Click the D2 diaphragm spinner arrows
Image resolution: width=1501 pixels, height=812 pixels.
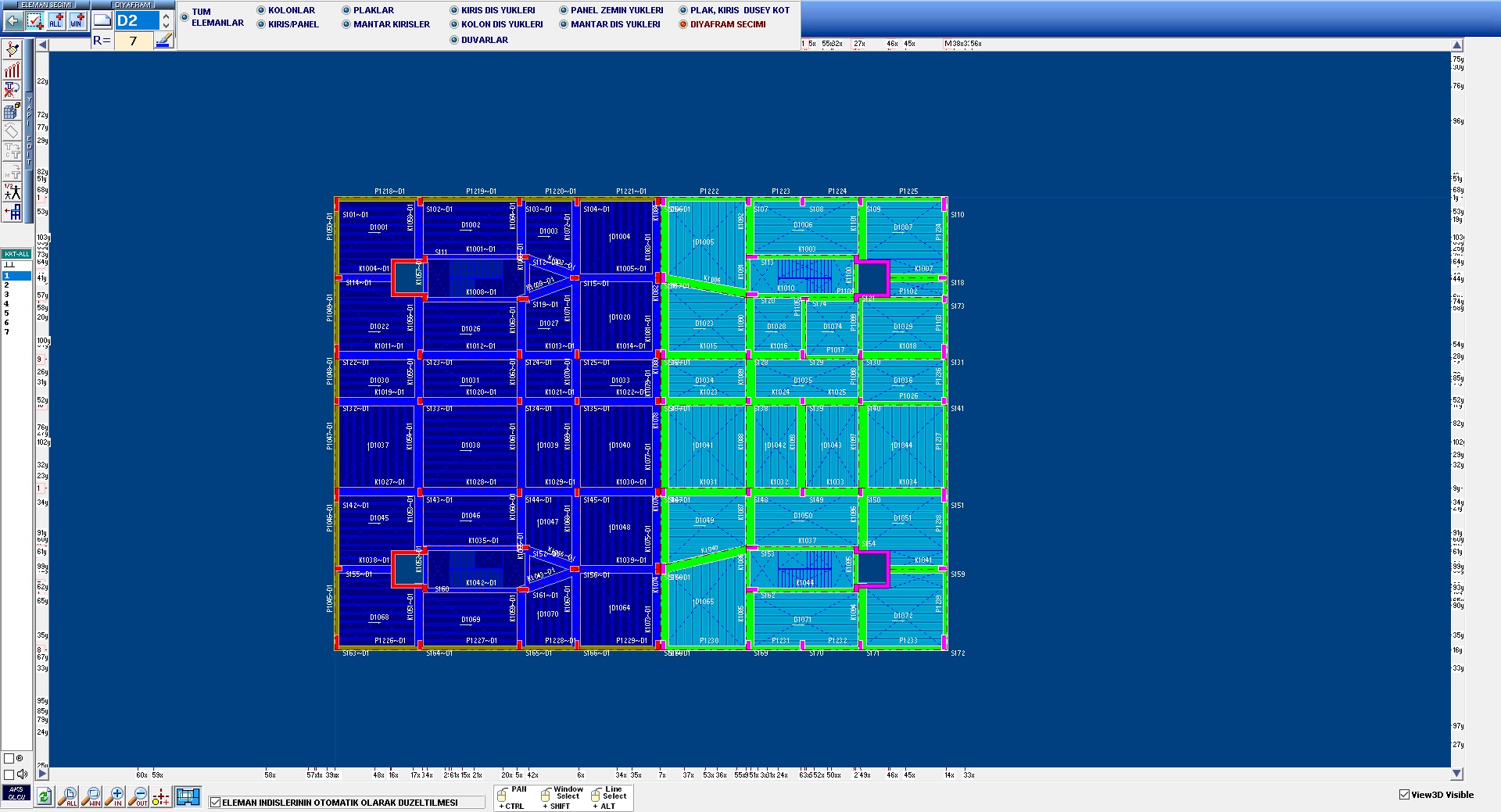click(x=166, y=21)
